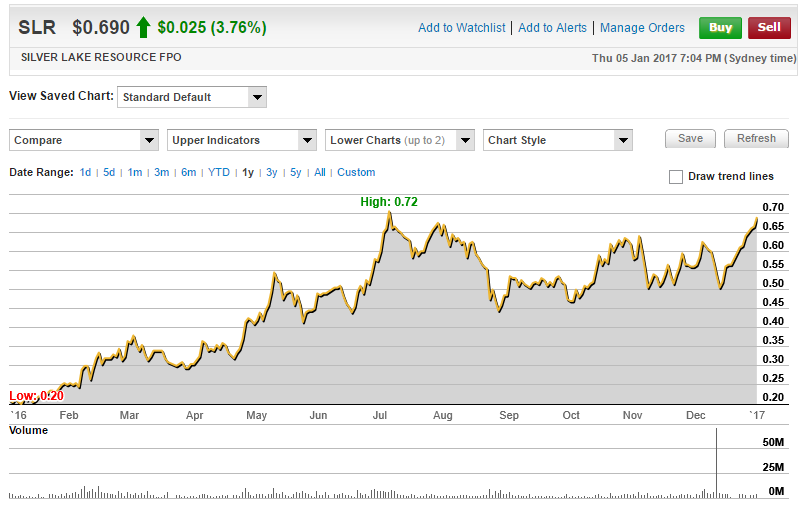The image size is (804, 506).
Task: Open the Compare dropdown
Action: (x=84, y=140)
